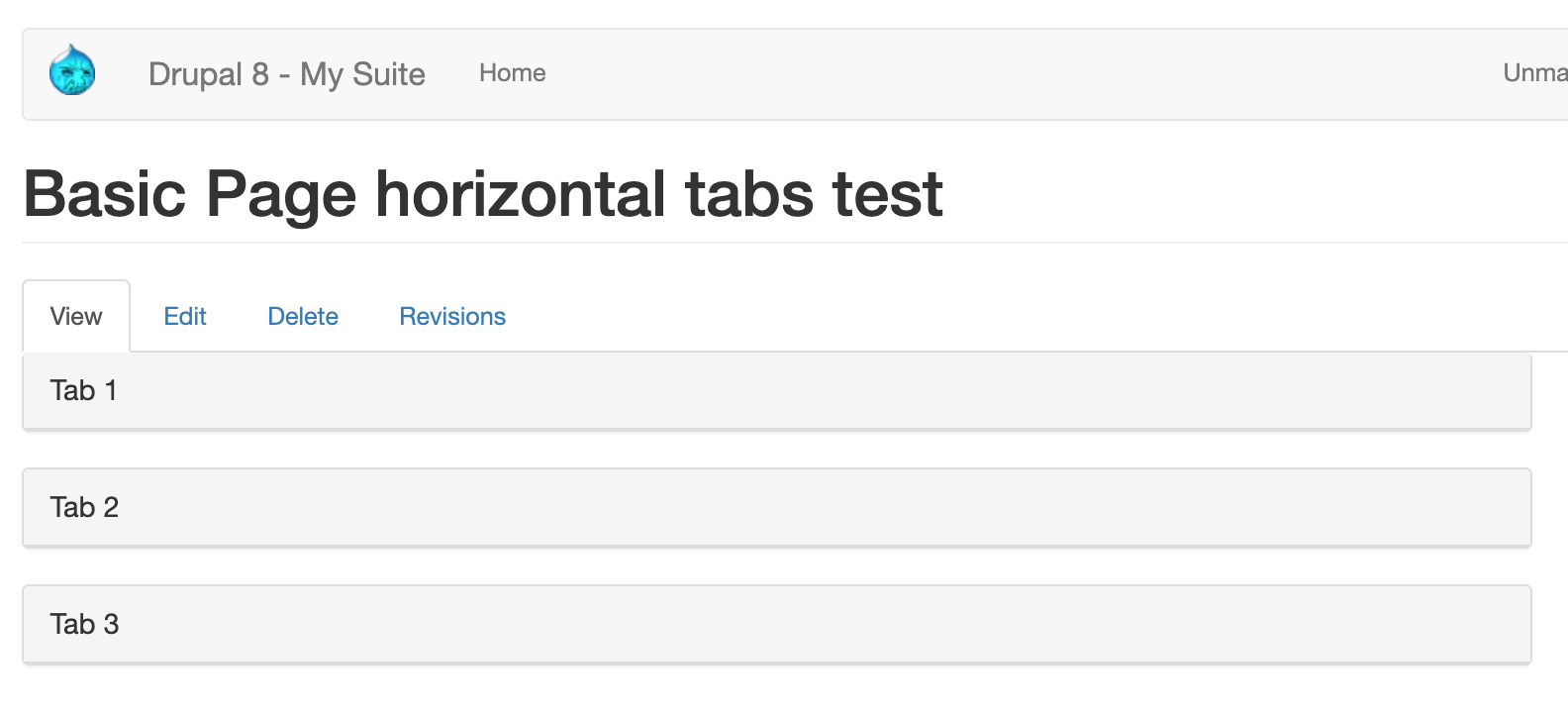Click the partially visible link at top right
The width and height of the screenshot is (1568, 717).
[x=1534, y=72]
